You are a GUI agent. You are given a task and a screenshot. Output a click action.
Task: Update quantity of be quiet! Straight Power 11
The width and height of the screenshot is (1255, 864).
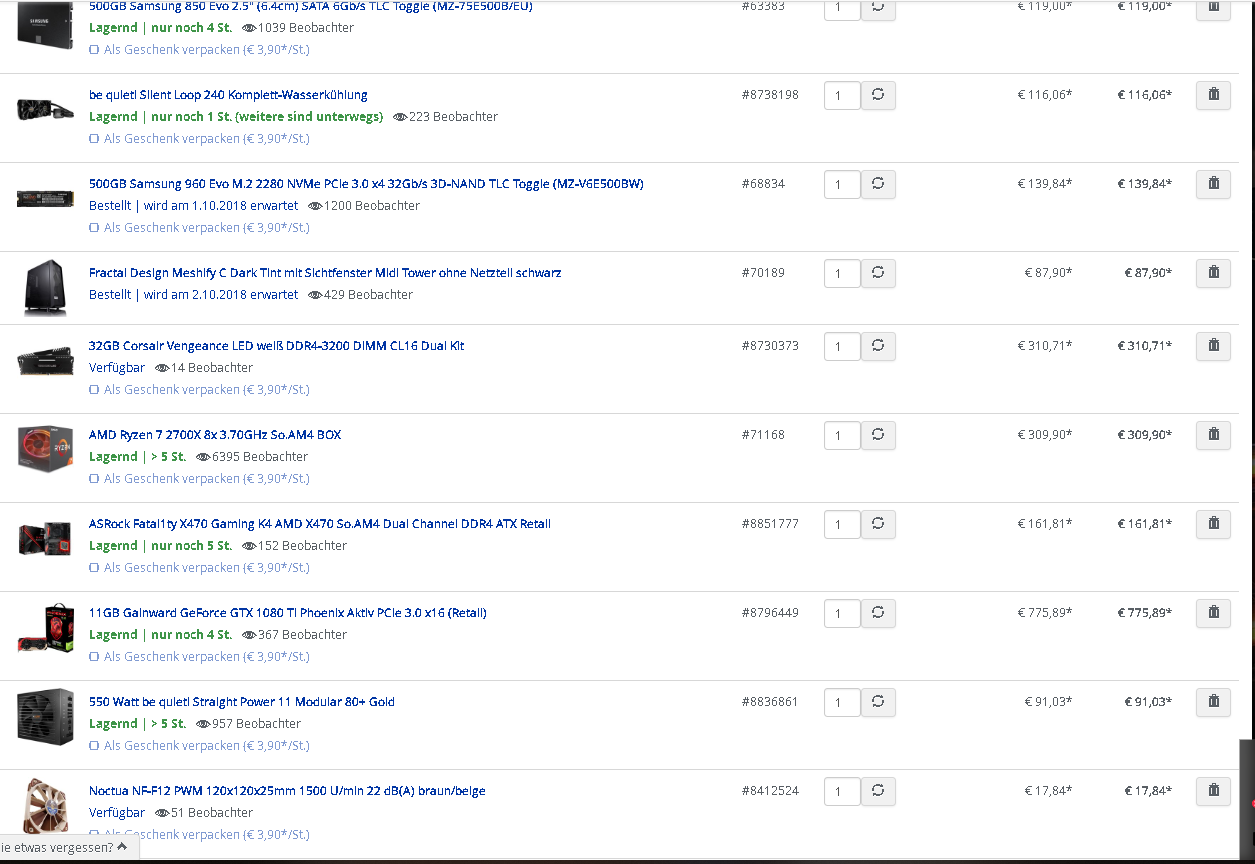[878, 703]
